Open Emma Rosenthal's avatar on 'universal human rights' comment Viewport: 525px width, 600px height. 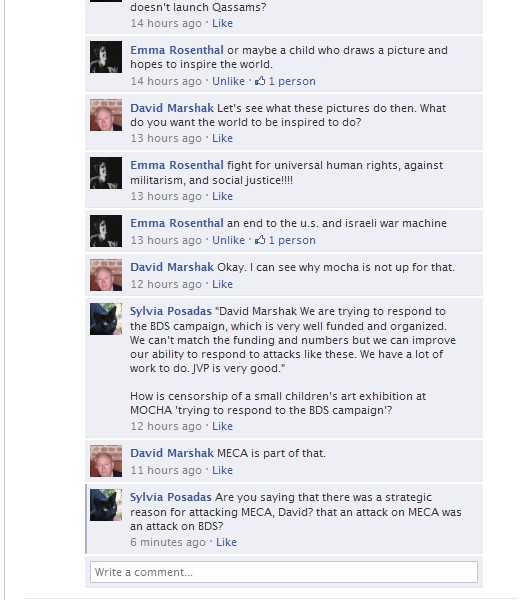pyautogui.click(x=106, y=173)
